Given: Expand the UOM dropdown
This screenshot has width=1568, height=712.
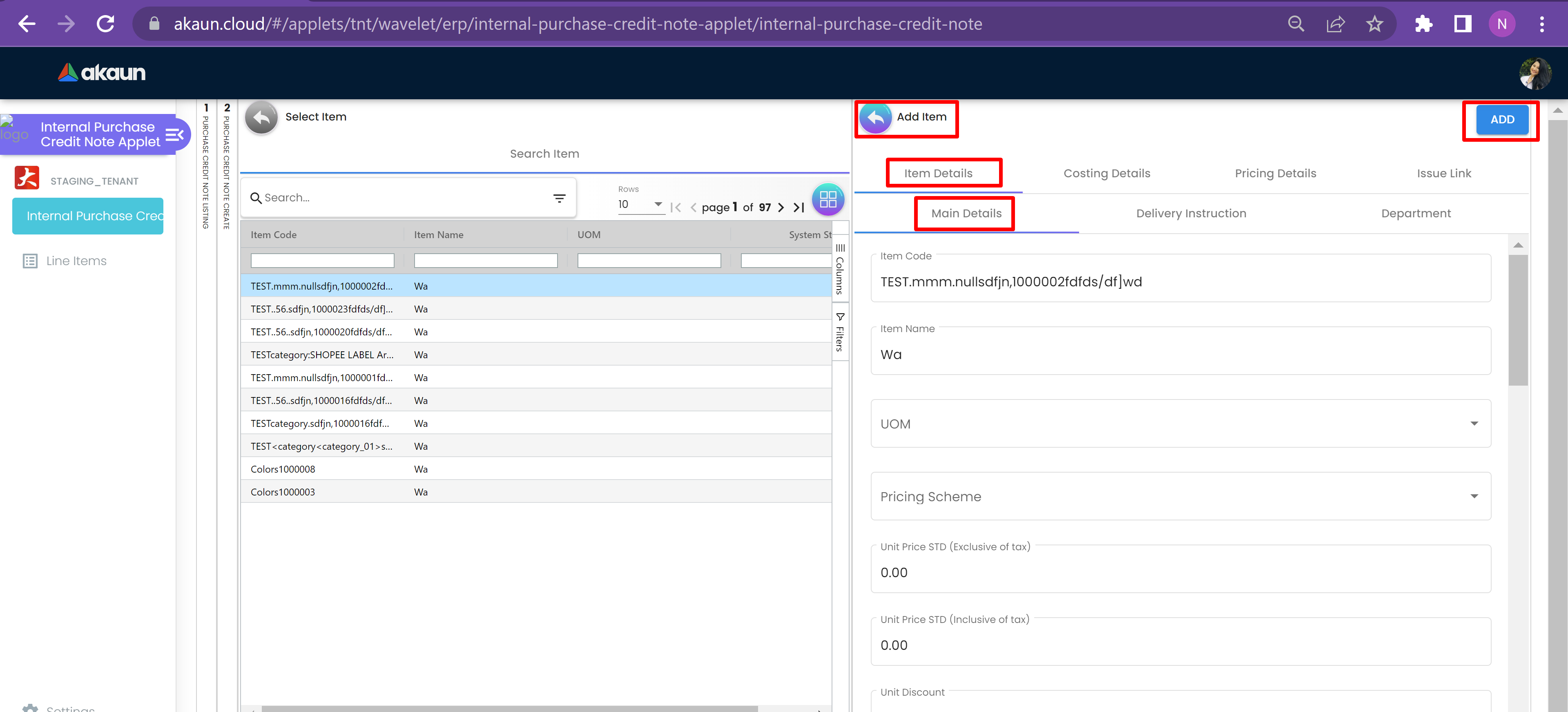Looking at the screenshot, I should 1474,424.
